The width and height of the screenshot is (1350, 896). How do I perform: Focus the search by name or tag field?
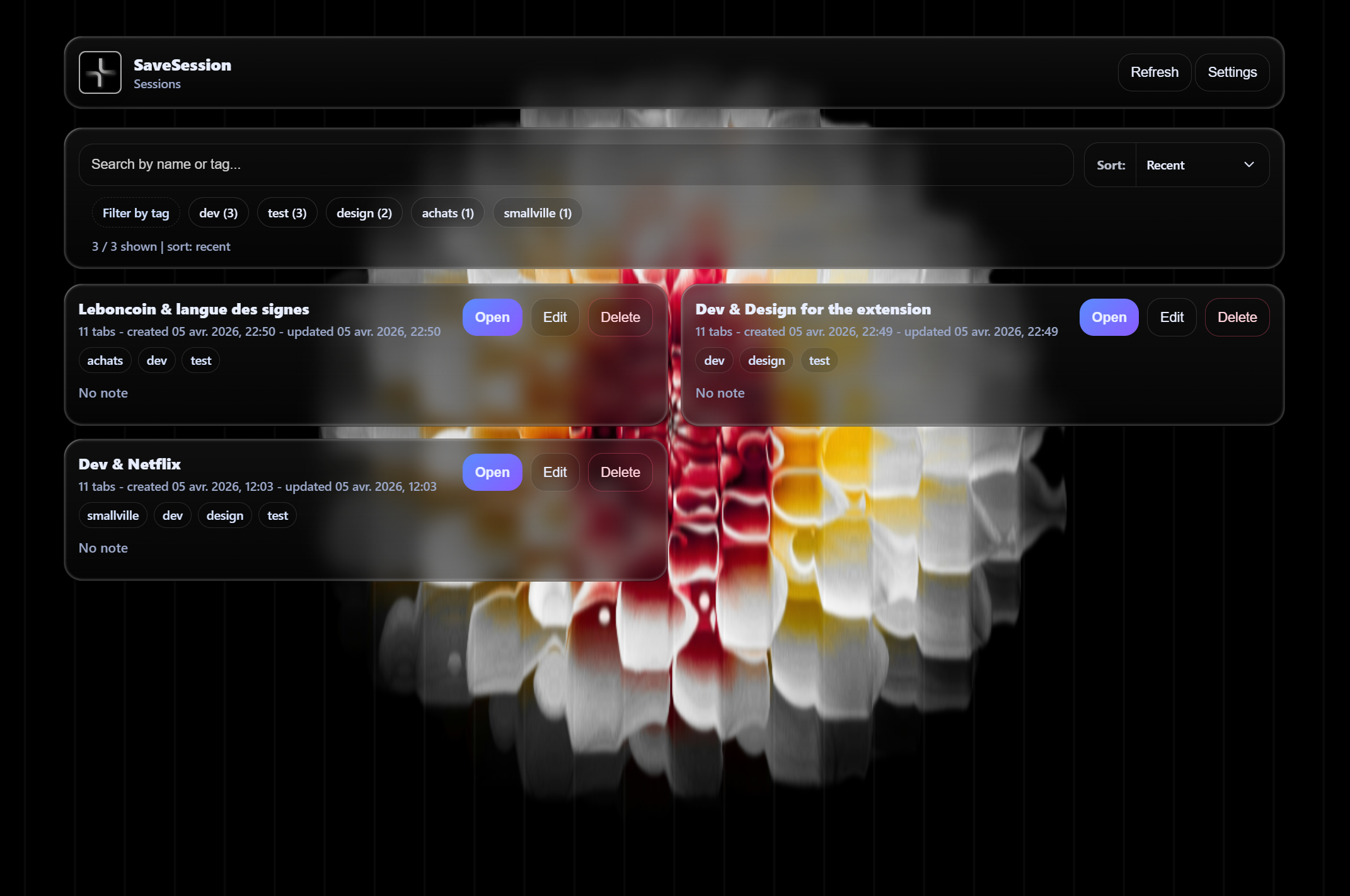click(x=576, y=164)
